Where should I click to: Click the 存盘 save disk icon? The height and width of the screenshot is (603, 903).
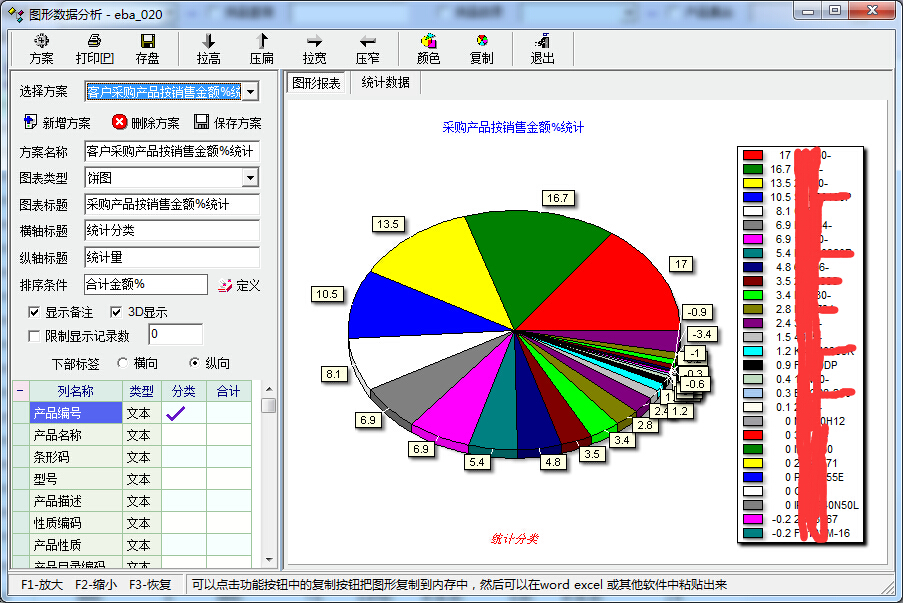tap(147, 42)
